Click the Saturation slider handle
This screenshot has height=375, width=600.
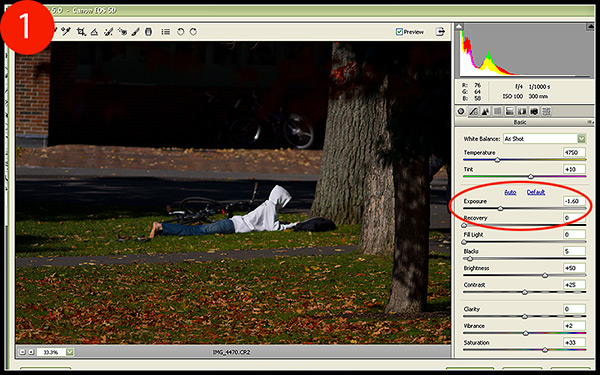click(545, 350)
